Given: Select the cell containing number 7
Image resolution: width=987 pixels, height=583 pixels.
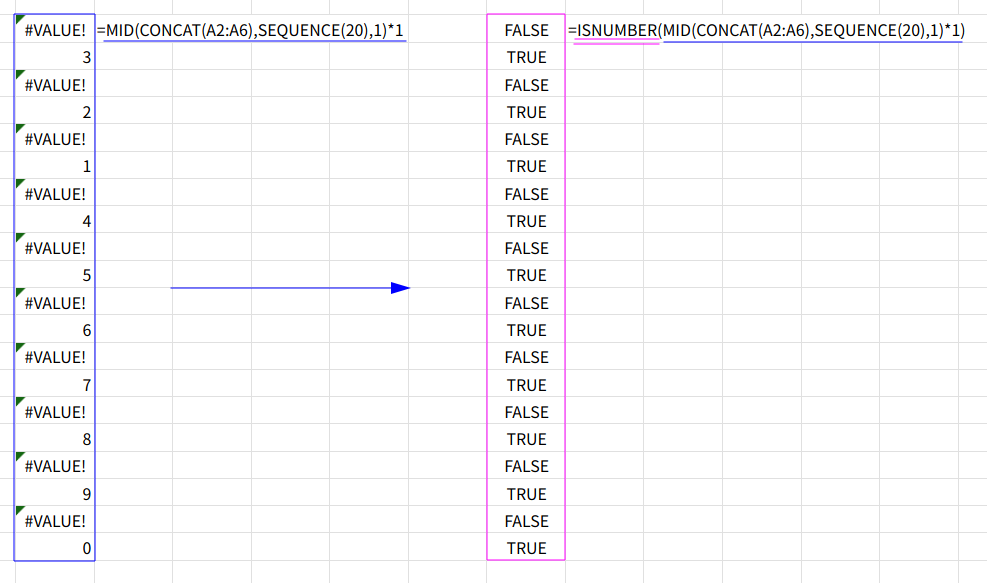Looking at the screenshot, I should [x=55, y=385].
